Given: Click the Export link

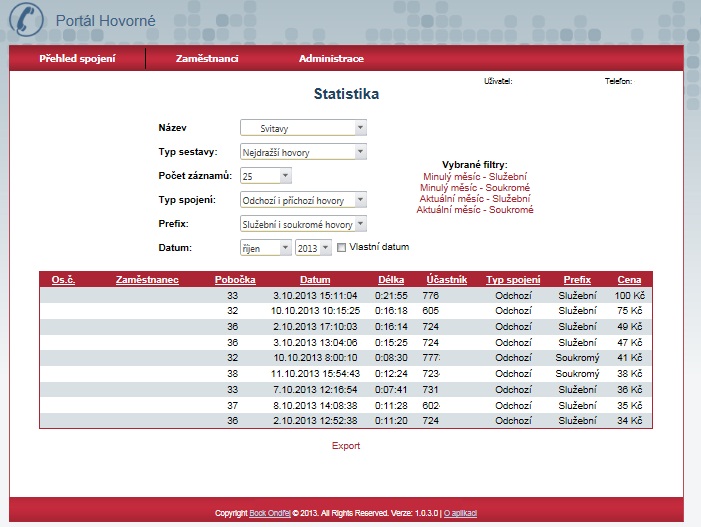Looking at the screenshot, I should (x=346, y=446).
